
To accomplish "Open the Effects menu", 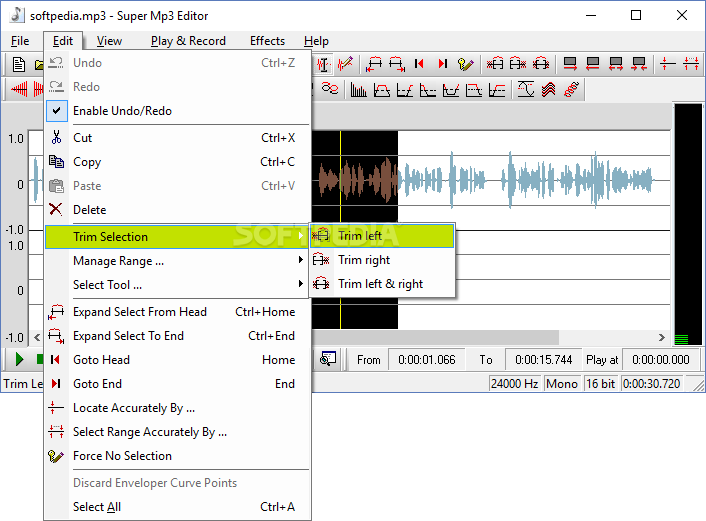I will 267,41.
